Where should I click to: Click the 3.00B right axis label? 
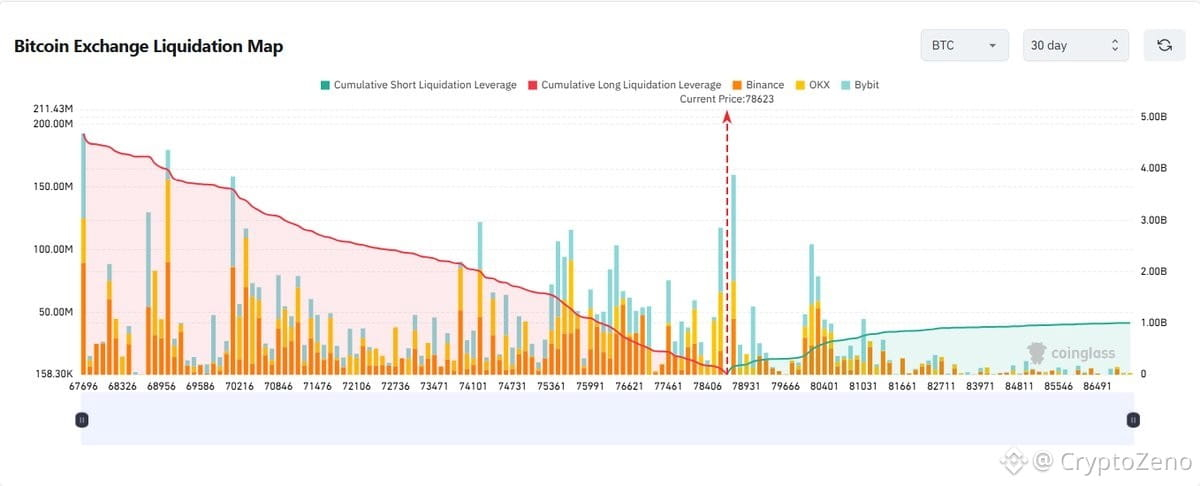point(1153,220)
